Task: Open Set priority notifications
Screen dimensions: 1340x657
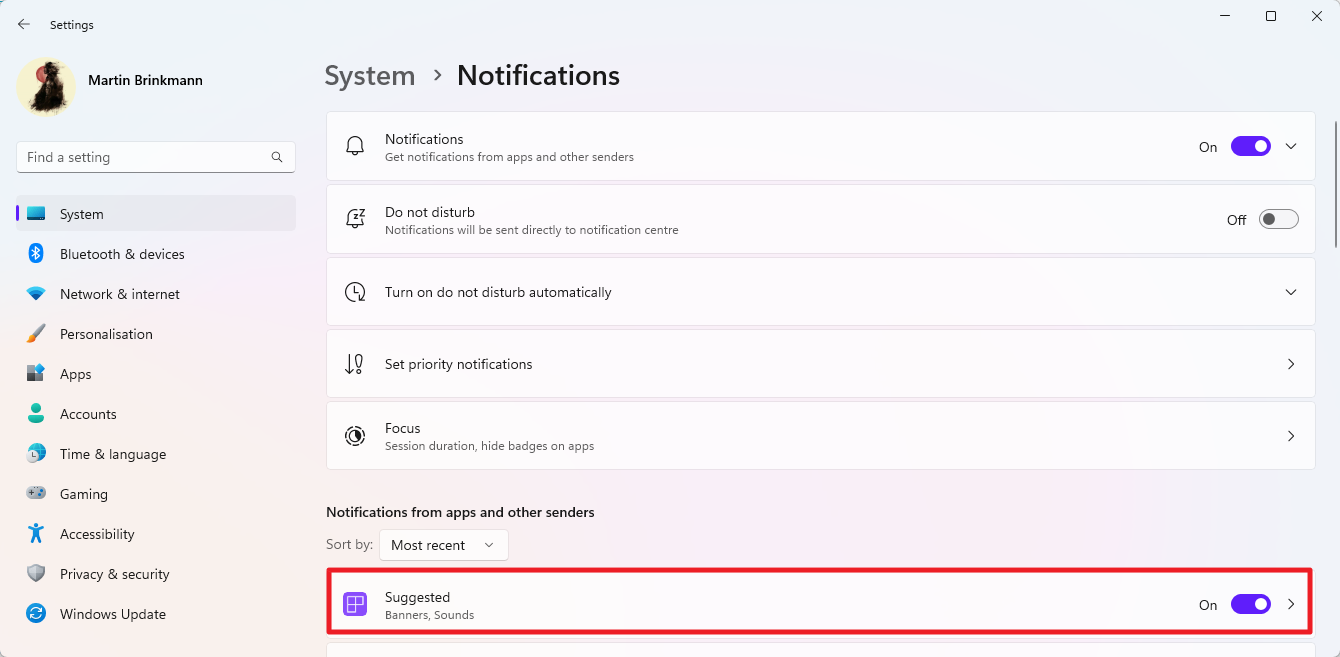Action: 820,364
